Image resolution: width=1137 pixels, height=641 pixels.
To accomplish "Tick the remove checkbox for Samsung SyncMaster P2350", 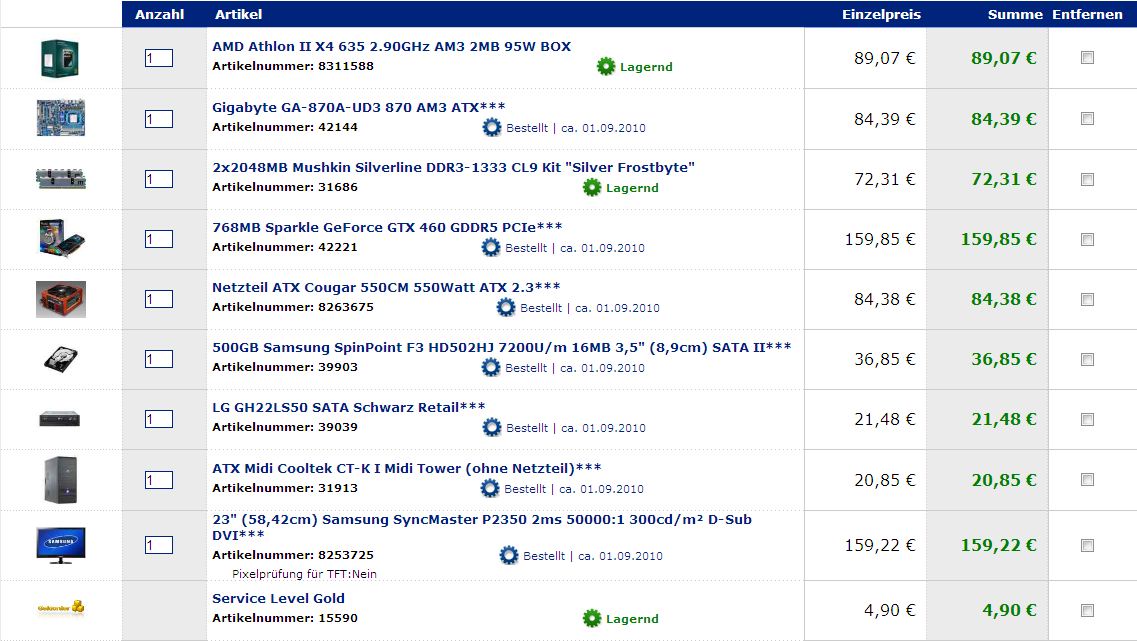I will 1087,545.
